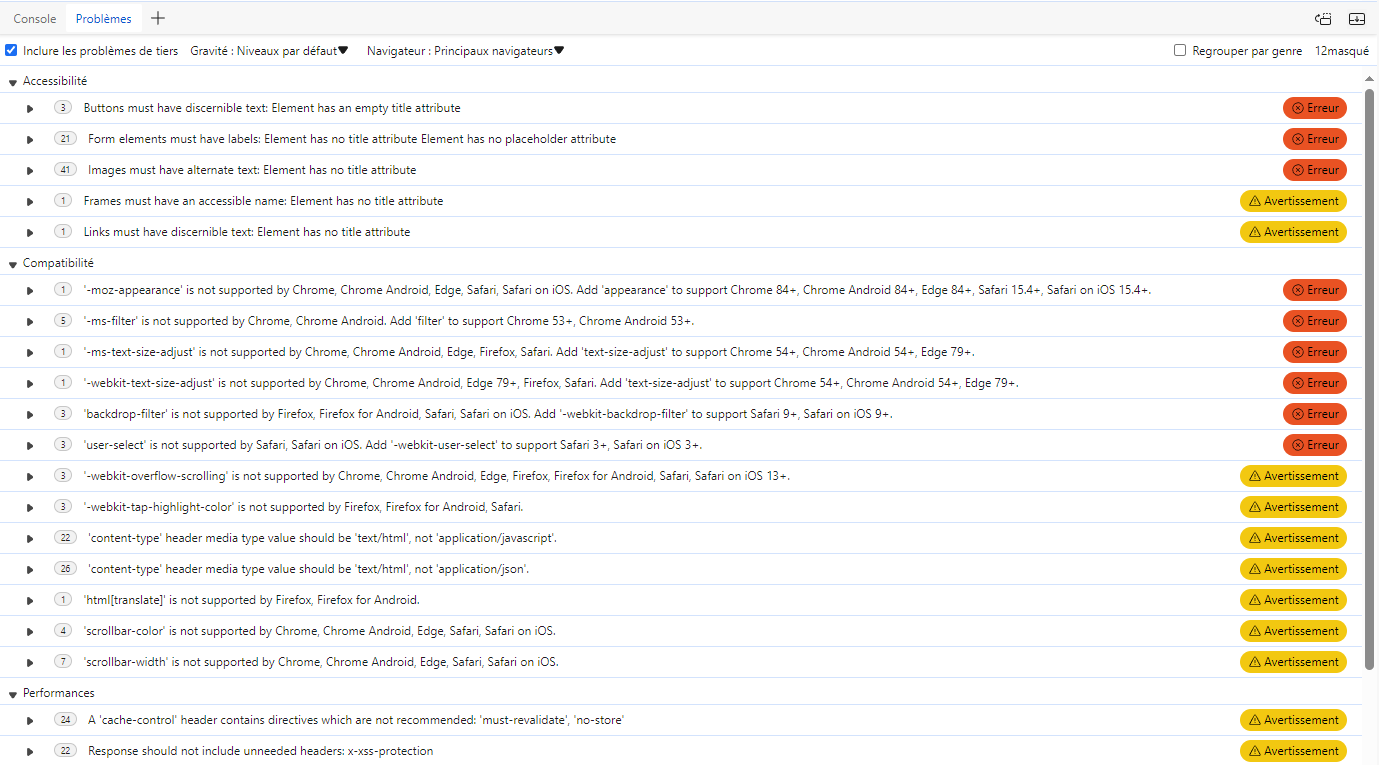This screenshot has width=1379, height=765.
Task: Select the 'content-type' issue text mentioning 'application/javascript'
Action: pyautogui.click(x=322, y=538)
